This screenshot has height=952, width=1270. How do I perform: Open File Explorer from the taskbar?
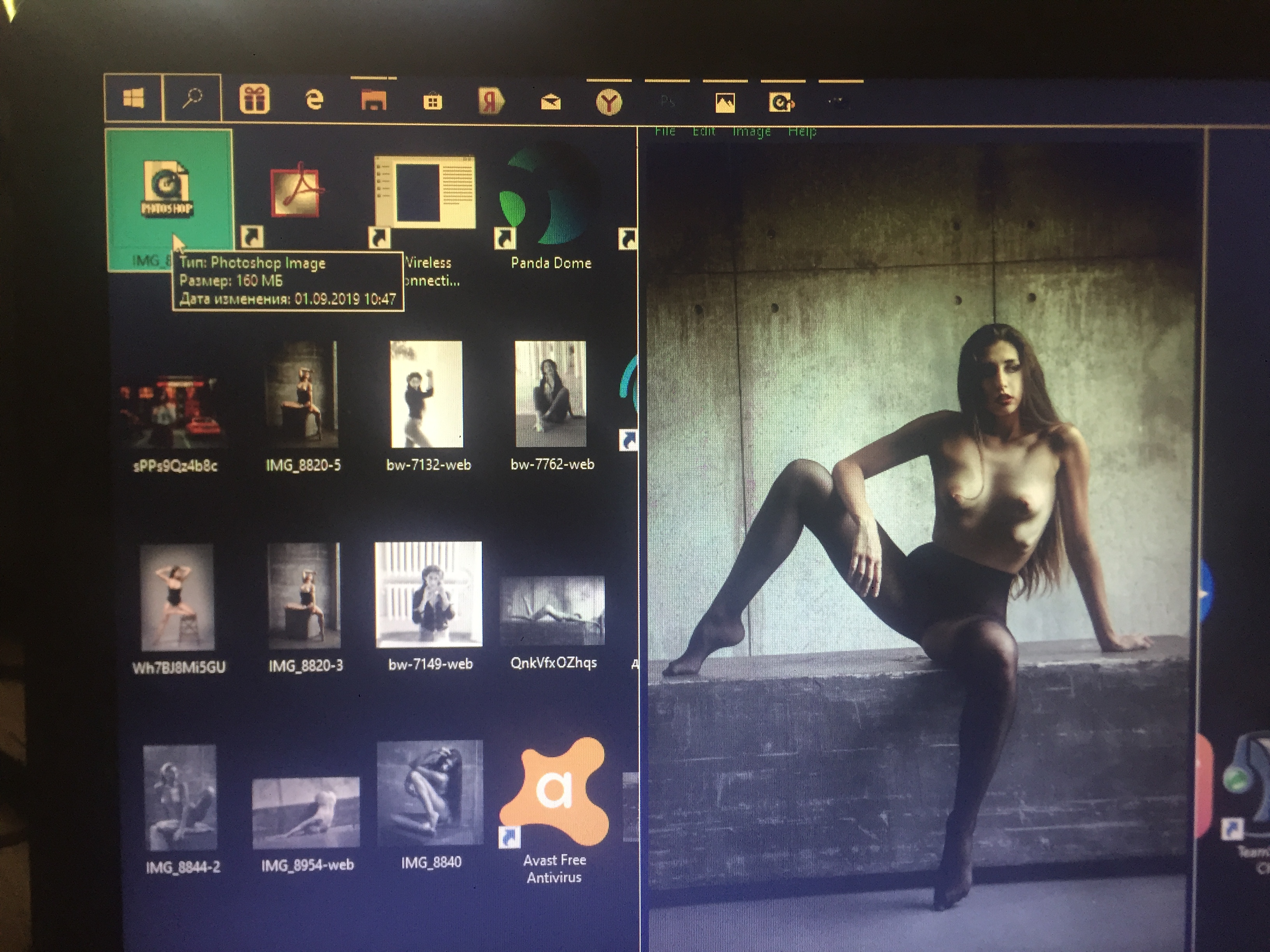373,100
